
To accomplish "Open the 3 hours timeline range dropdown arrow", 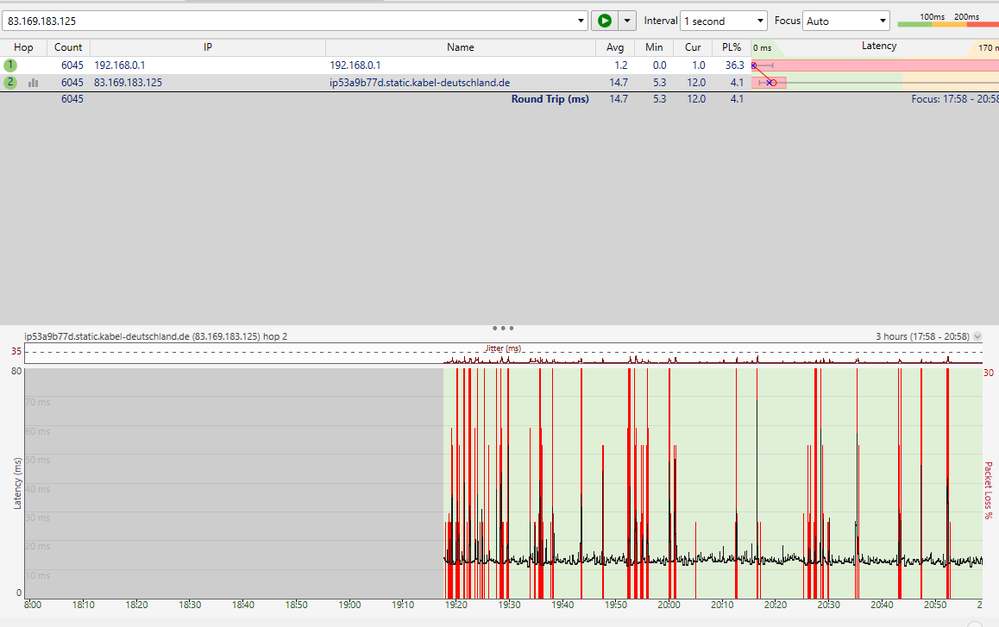I will [x=977, y=337].
